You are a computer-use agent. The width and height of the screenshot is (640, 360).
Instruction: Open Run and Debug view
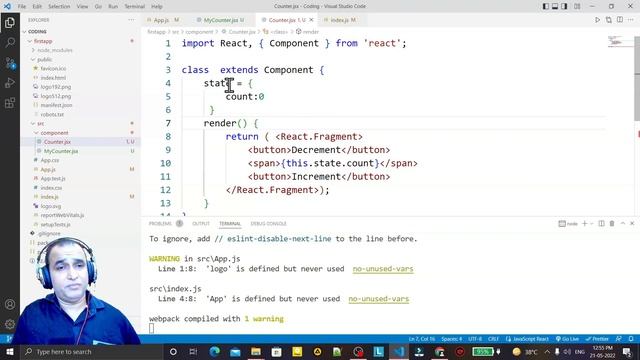10,82
